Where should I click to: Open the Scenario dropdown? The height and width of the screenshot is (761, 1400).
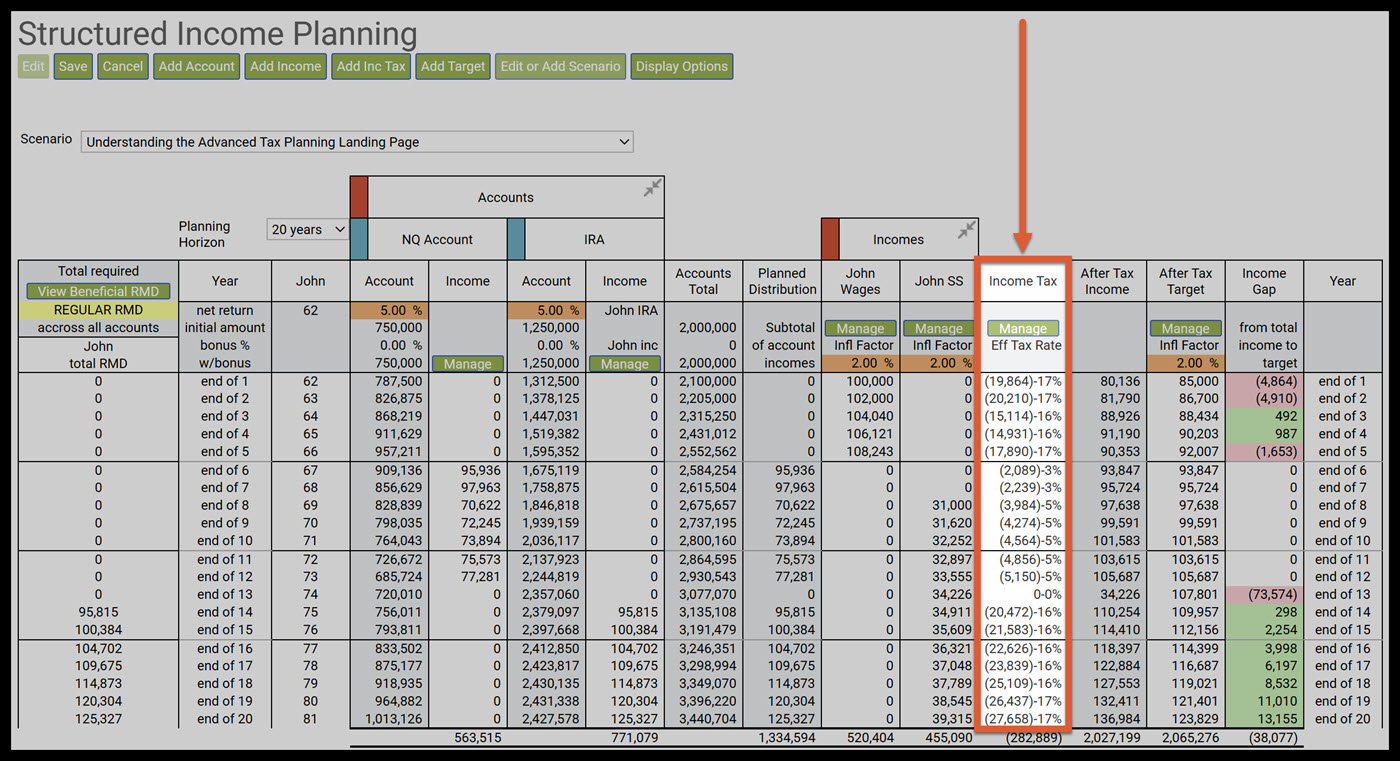click(x=357, y=142)
